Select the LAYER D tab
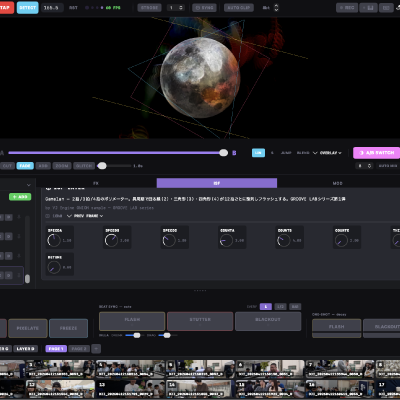Image resolution: width=400 pixels, height=400 pixels. [x=26, y=349]
